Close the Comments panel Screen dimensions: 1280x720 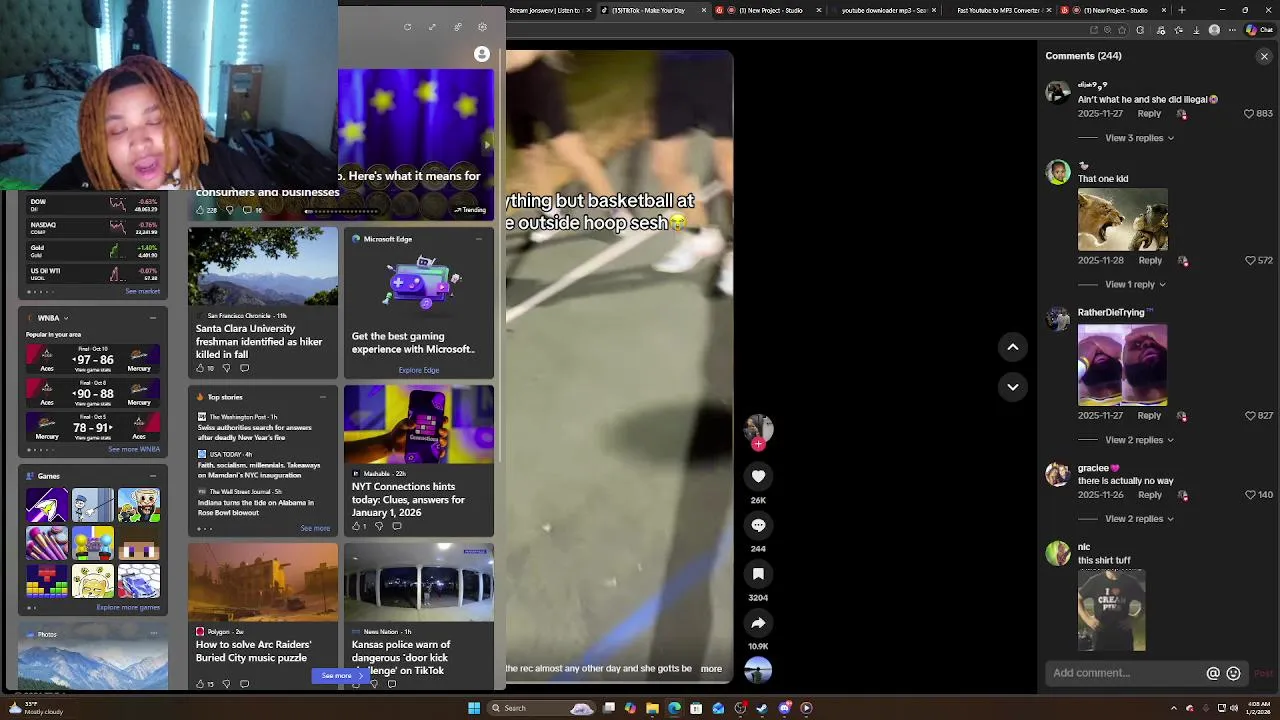1264,56
